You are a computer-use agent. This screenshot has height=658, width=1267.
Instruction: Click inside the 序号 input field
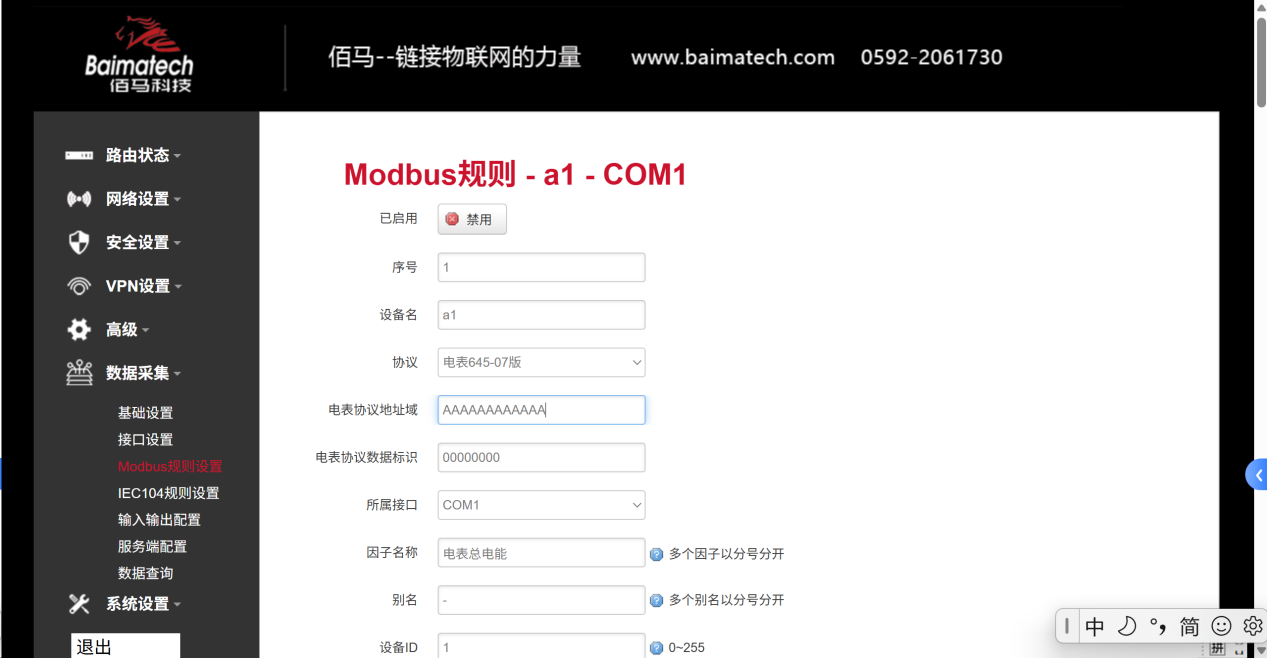(540, 267)
